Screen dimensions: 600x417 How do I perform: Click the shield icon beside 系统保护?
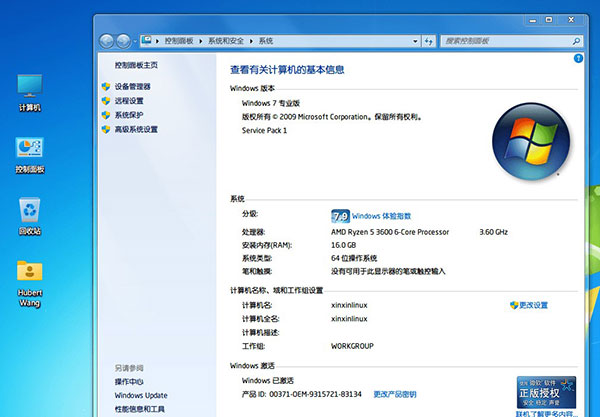(106, 115)
